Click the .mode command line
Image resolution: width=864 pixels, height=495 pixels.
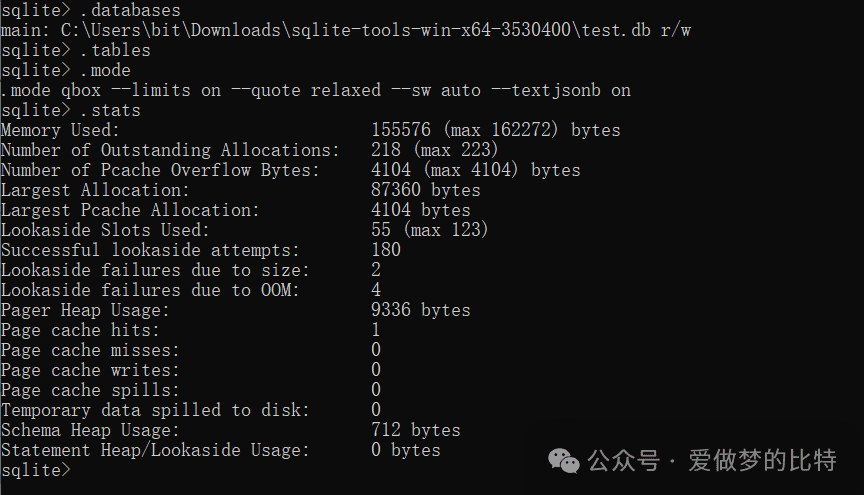point(66,71)
